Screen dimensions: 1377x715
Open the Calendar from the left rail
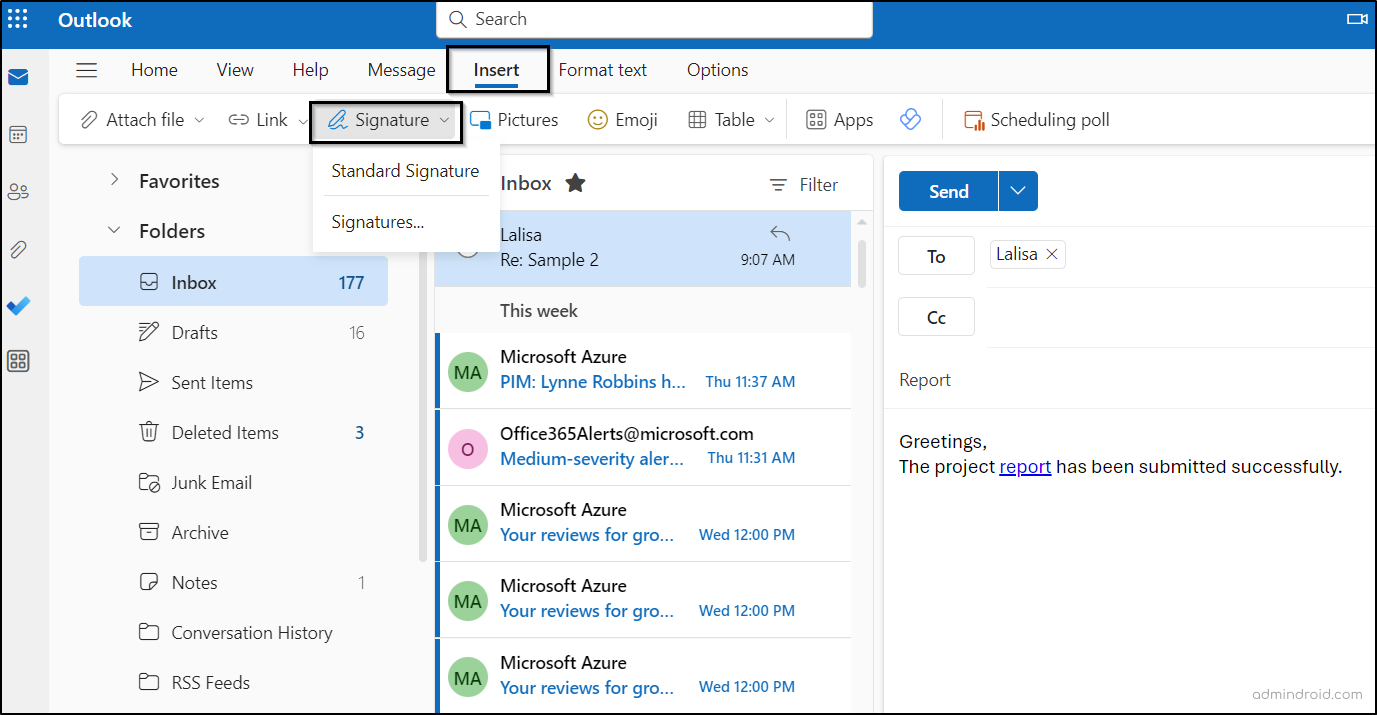coord(18,134)
